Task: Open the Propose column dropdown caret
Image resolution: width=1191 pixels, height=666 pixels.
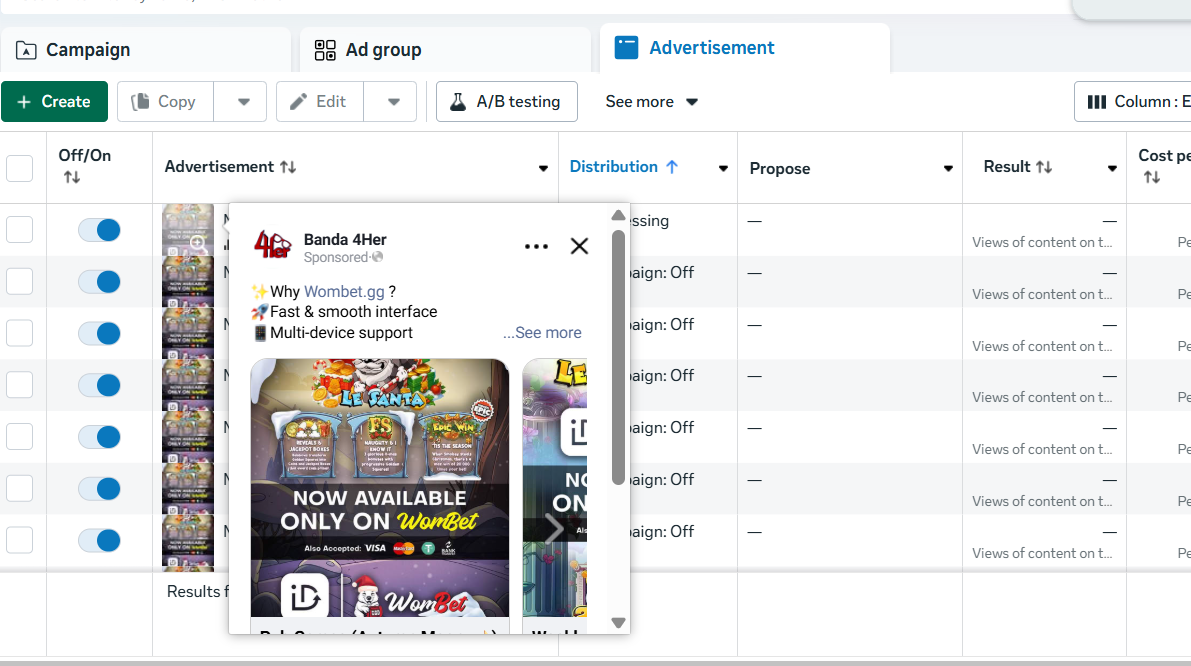Action: click(948, 169)
